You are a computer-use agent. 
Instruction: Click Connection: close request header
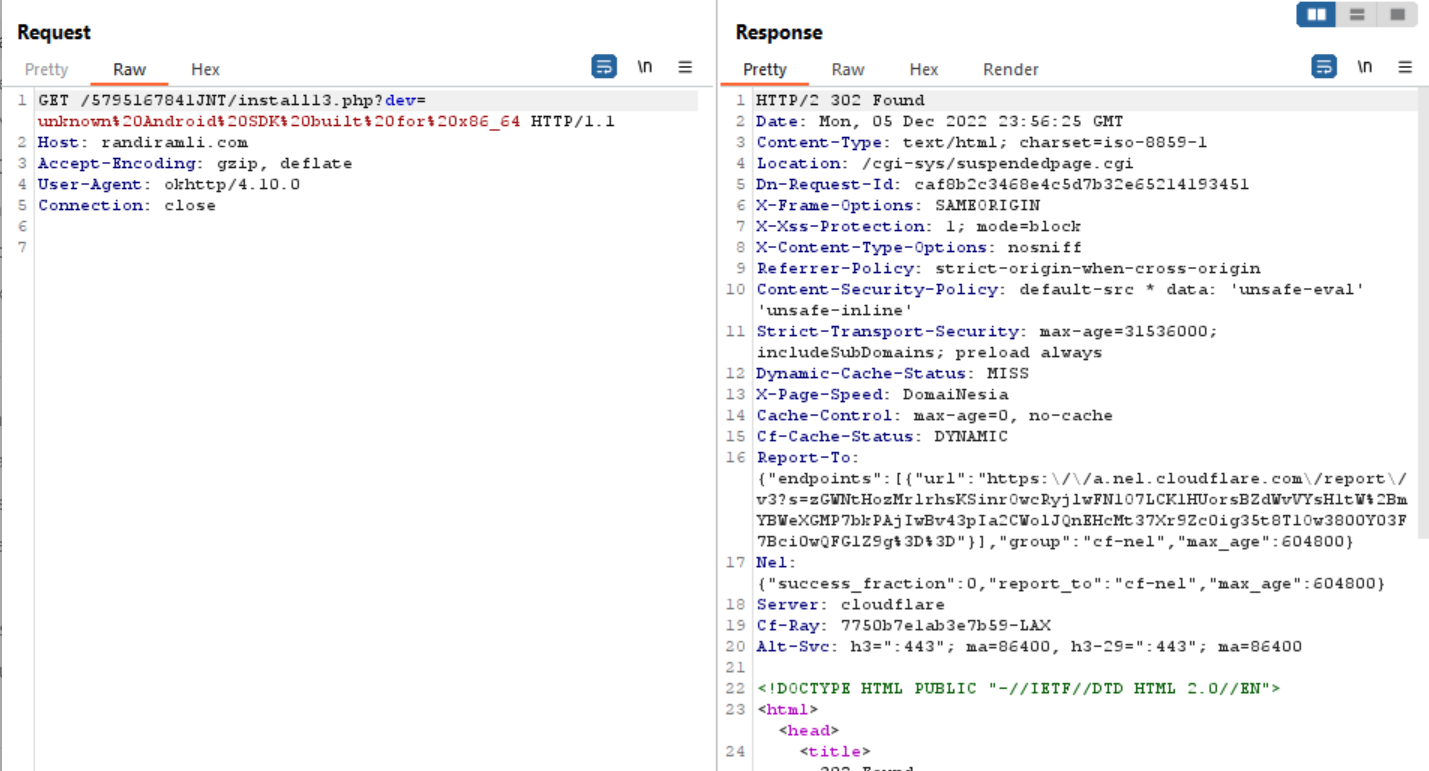[x=127, y=205]
